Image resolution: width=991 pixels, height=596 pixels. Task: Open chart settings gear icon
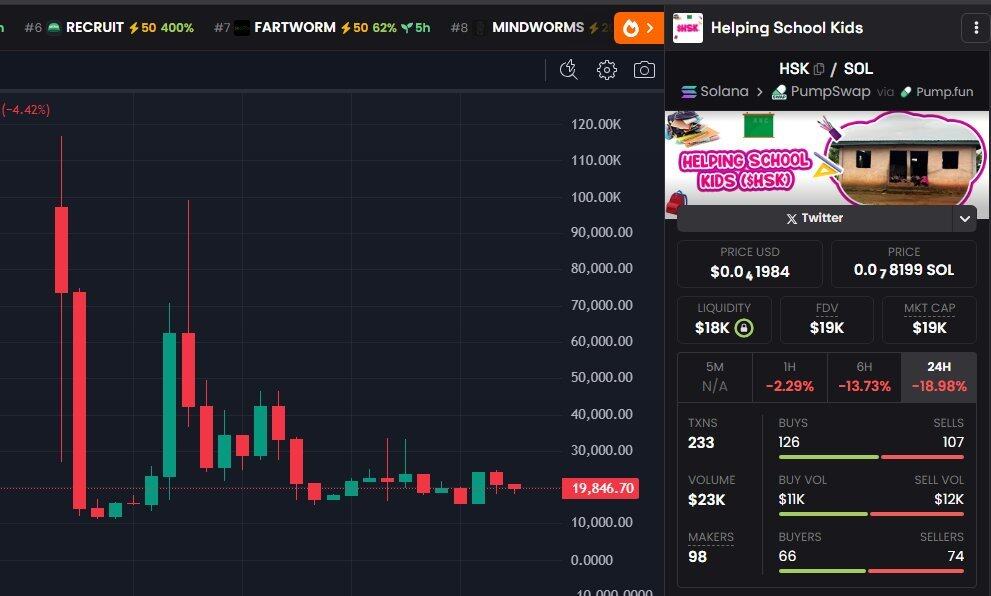pos(607,70)
